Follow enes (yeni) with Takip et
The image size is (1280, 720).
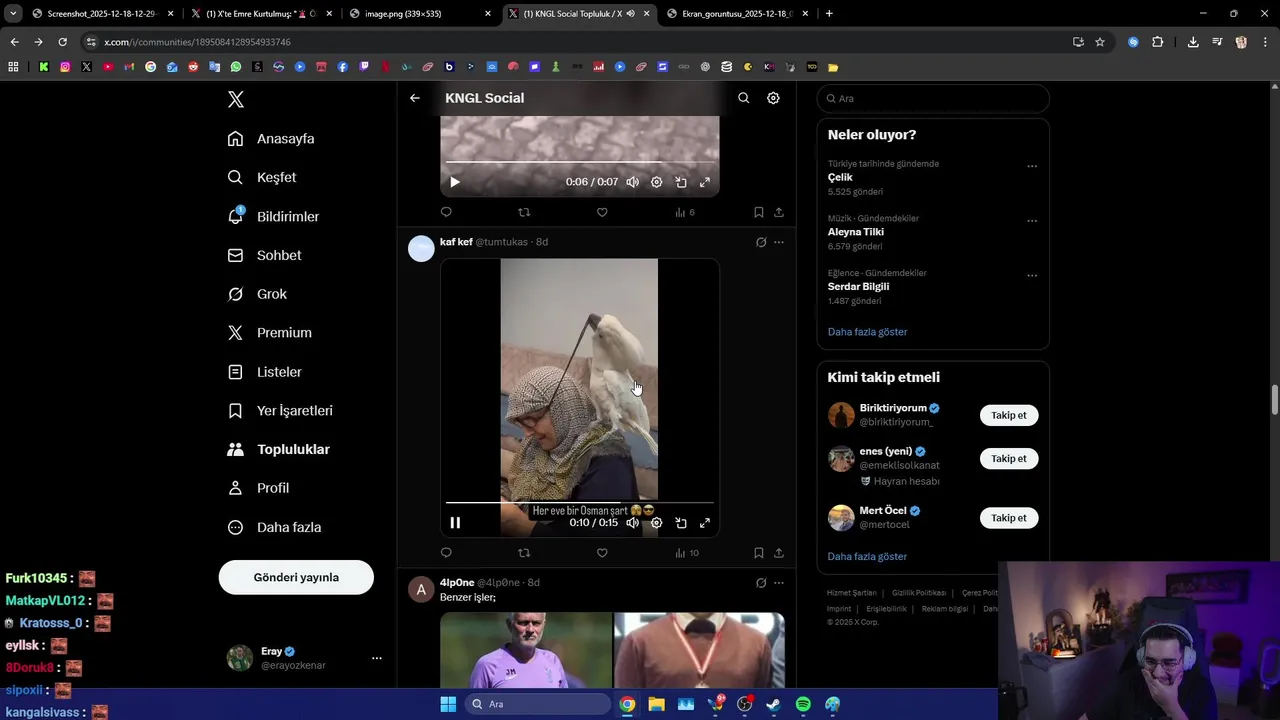[1009, 459]
